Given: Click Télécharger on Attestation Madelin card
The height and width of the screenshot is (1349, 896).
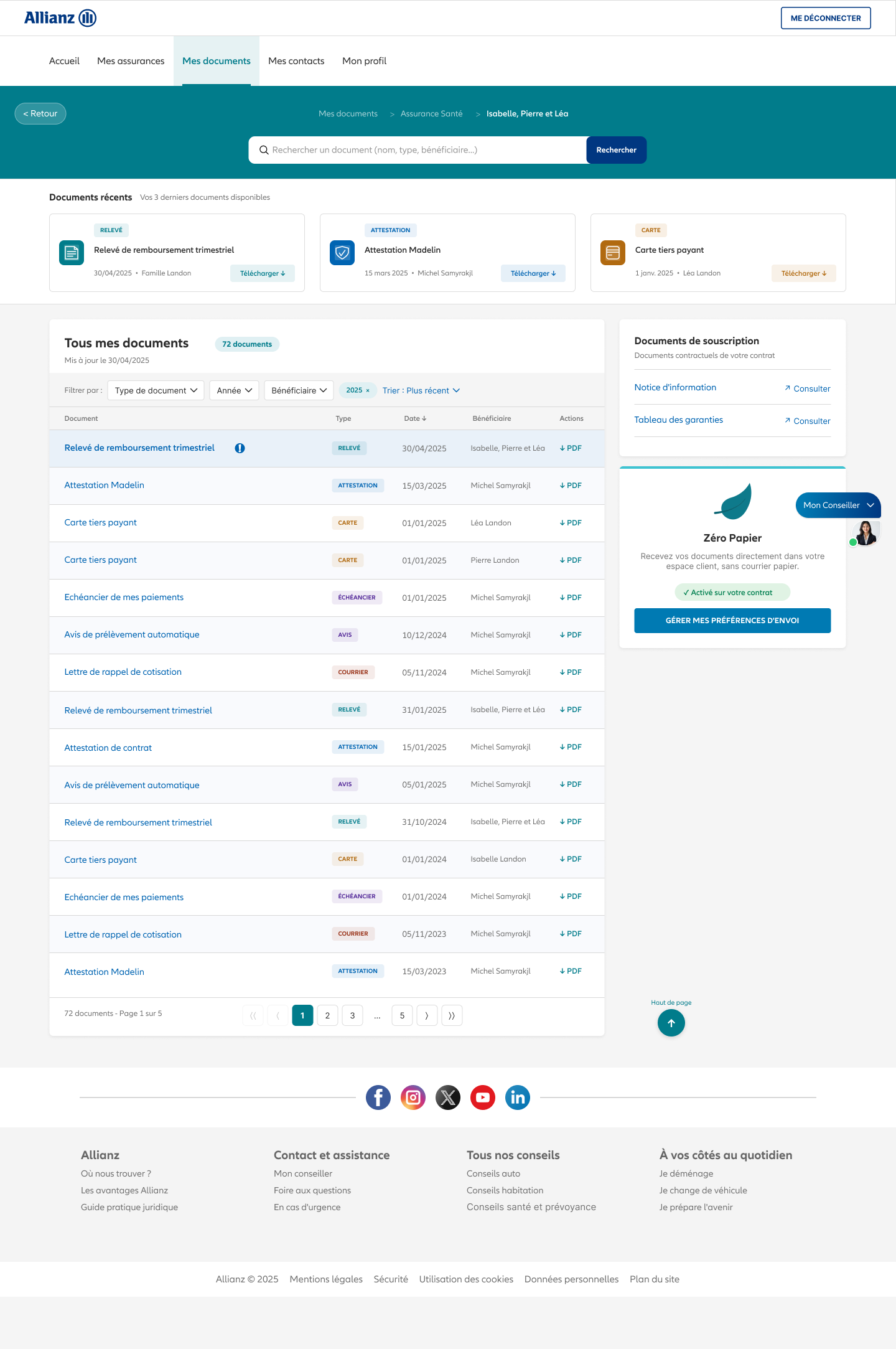Looking at the screenshot, I should (533, 273).
